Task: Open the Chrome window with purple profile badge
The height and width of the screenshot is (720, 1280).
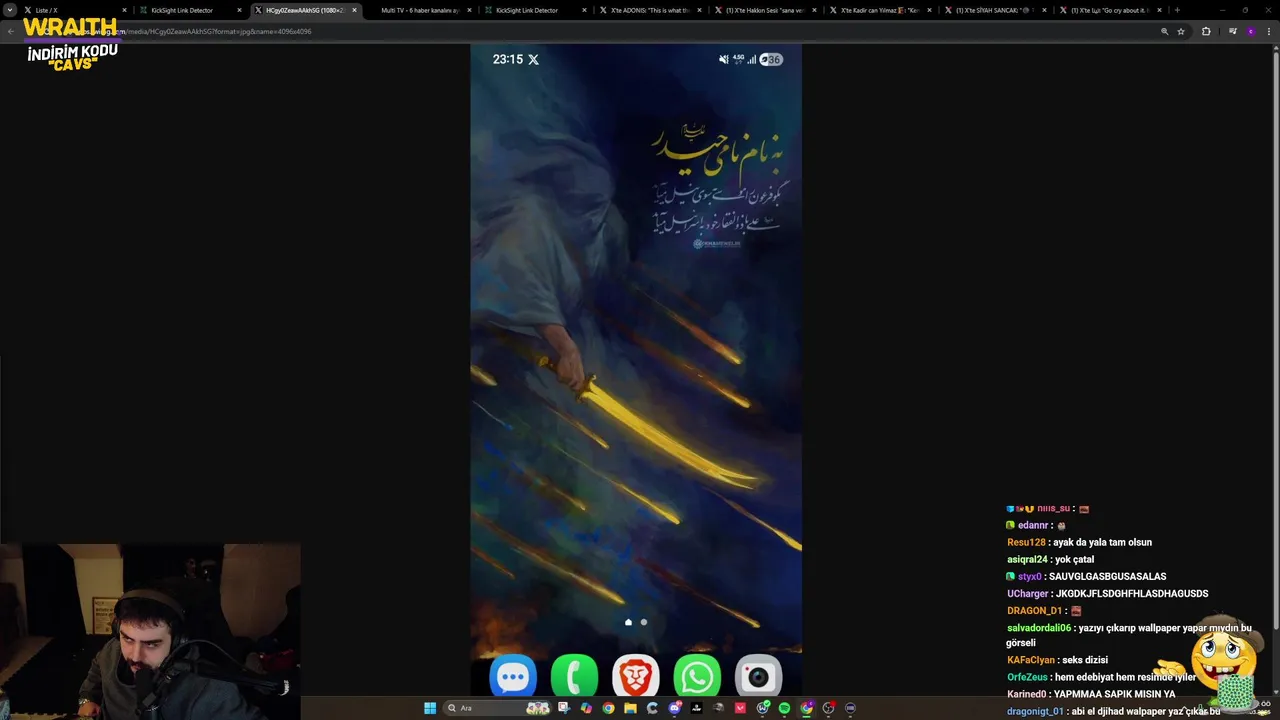Action: [806, 708]
